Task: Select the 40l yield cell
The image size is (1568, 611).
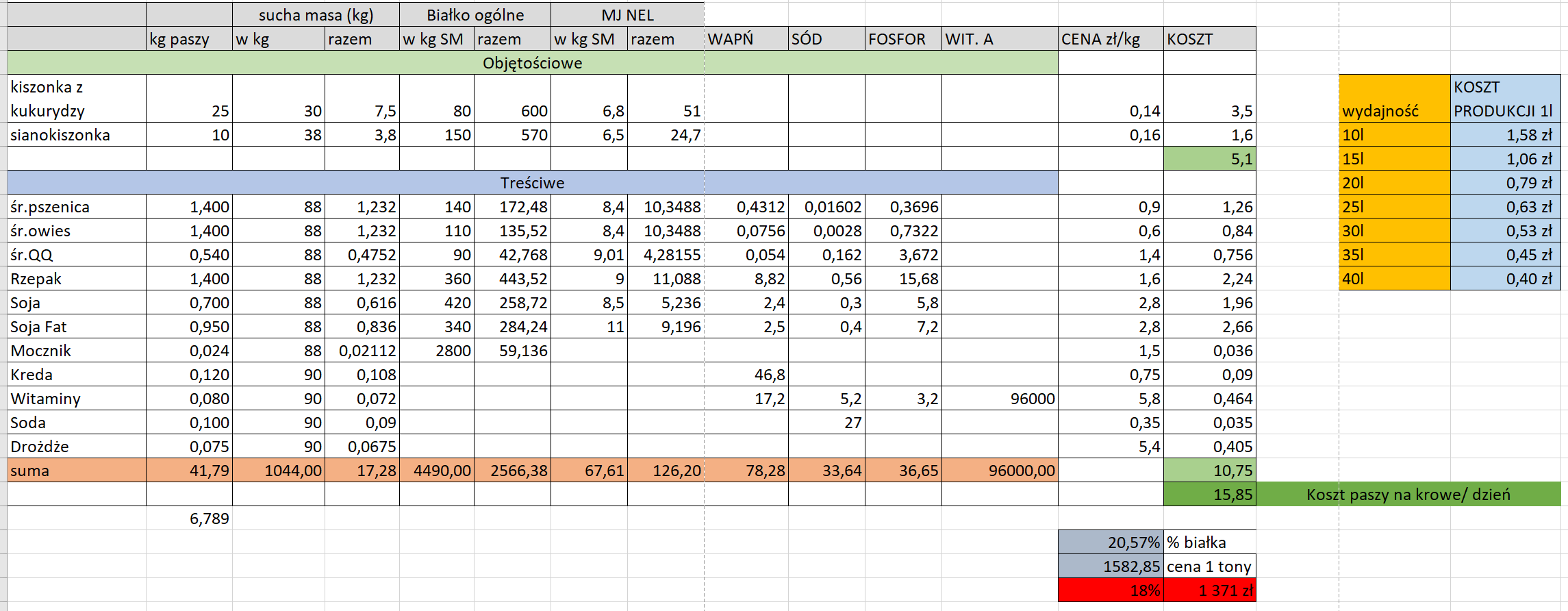Action: (1394, 279)
